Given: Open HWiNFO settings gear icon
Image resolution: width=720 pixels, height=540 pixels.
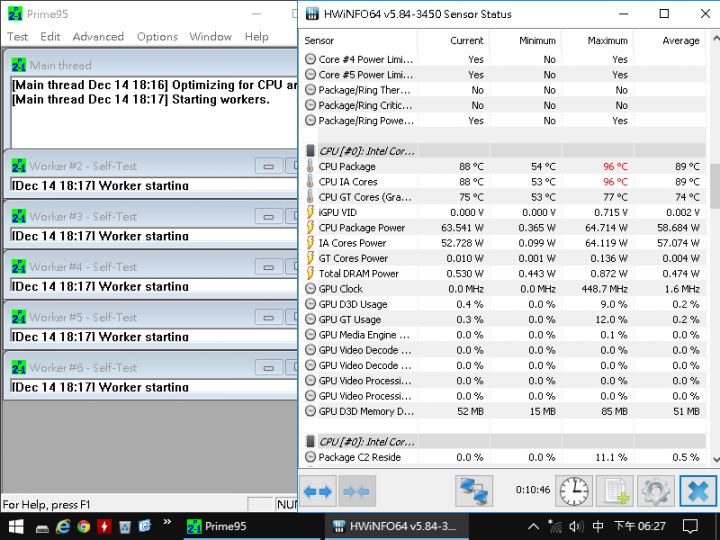Looking at the screenshot, I should coord(656,491).
